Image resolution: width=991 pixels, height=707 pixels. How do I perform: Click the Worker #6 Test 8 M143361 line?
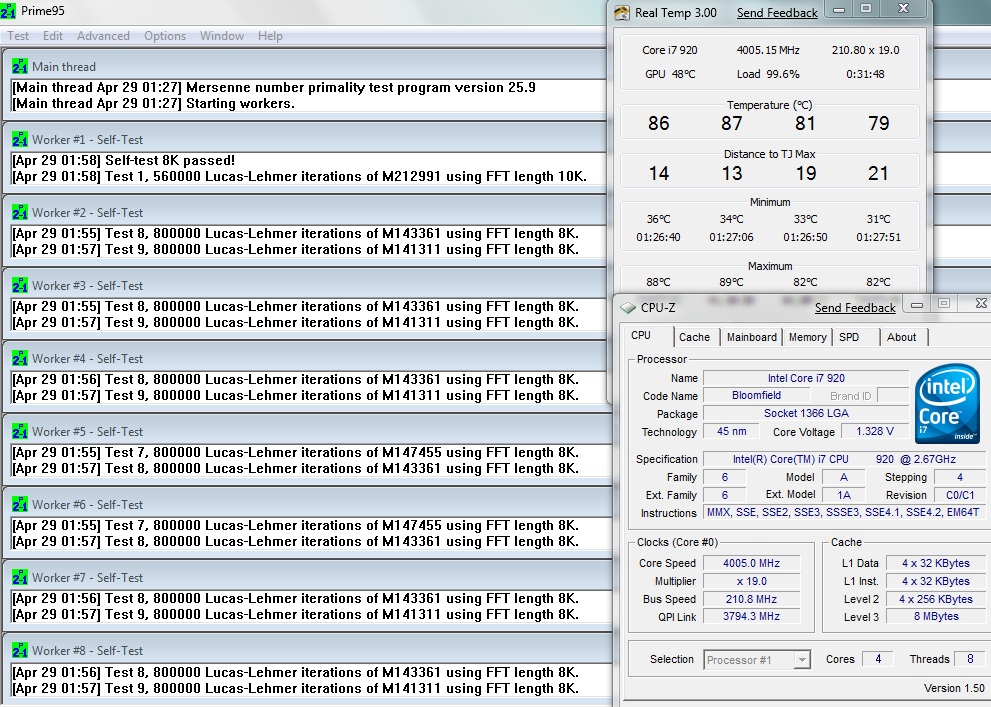[x=295, y=541]
